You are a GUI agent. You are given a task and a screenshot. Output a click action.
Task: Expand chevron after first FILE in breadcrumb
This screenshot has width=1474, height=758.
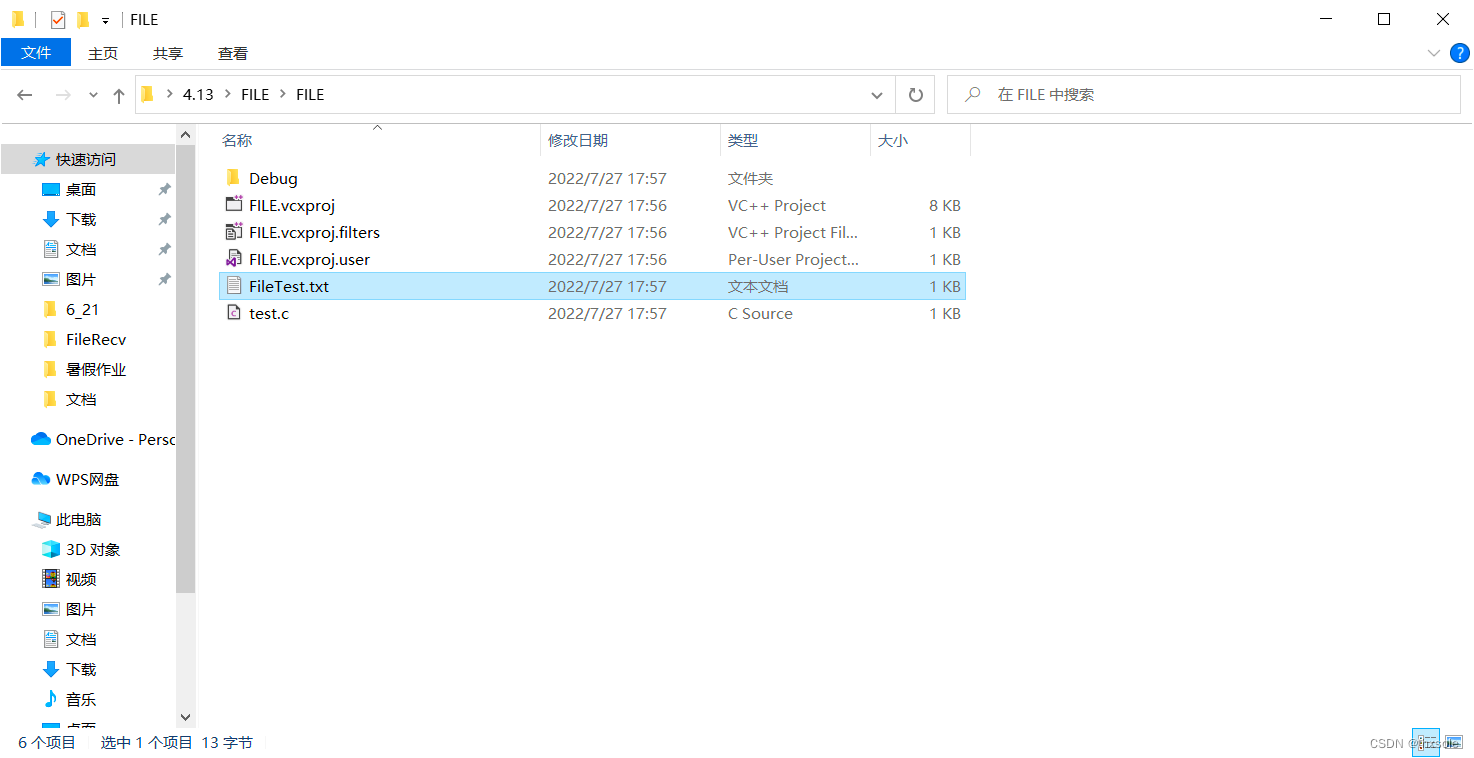[x=283, y=95]
